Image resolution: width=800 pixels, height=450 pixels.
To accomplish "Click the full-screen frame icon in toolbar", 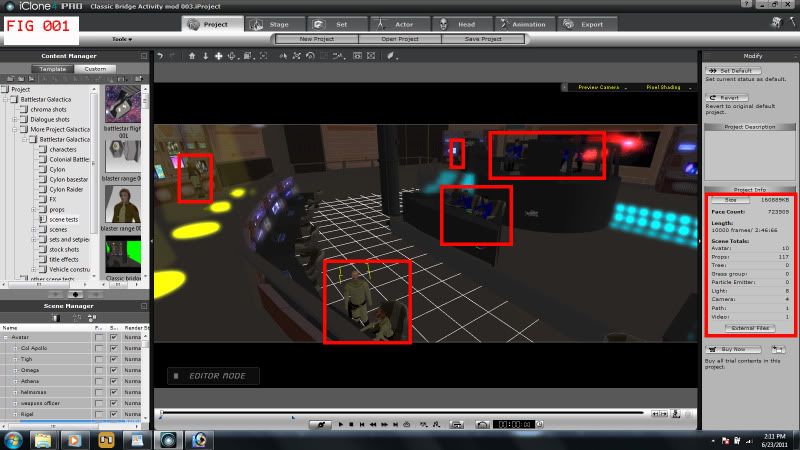I will tap(371, 56).
